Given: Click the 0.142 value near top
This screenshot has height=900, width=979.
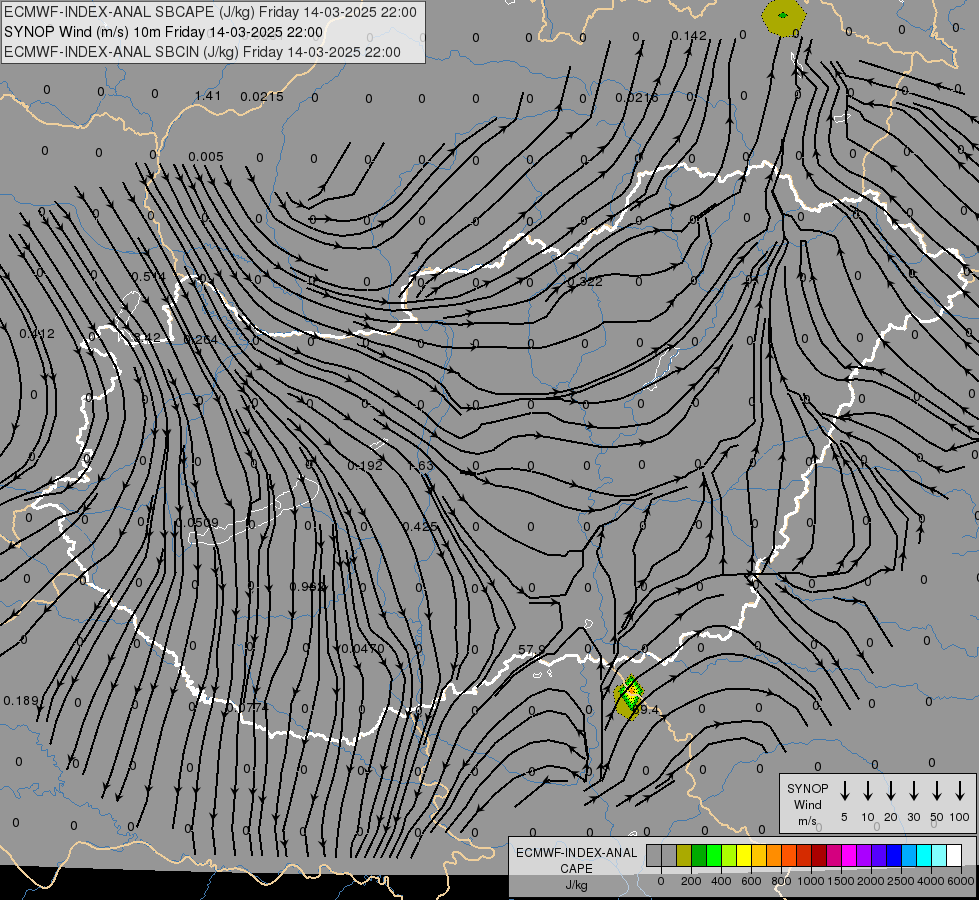Looking at the screenshot, I should point(689,36).
